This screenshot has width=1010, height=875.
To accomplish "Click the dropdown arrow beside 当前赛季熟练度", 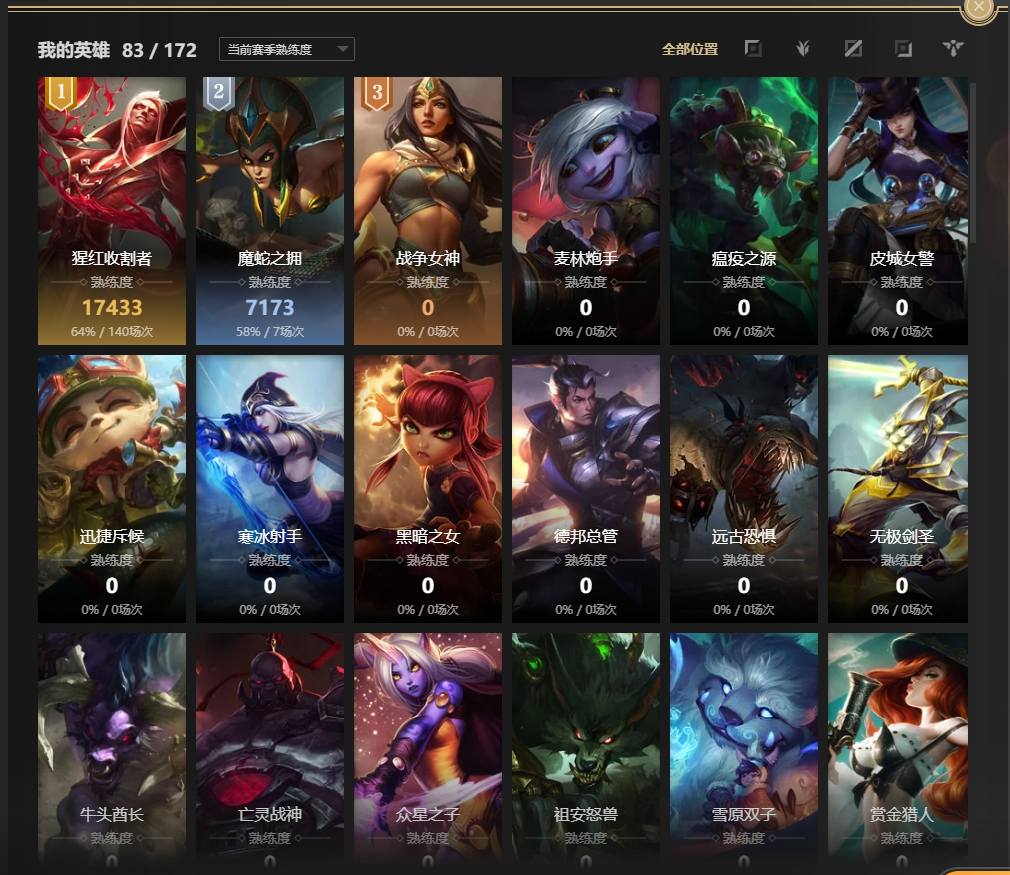I will (343, 49).
